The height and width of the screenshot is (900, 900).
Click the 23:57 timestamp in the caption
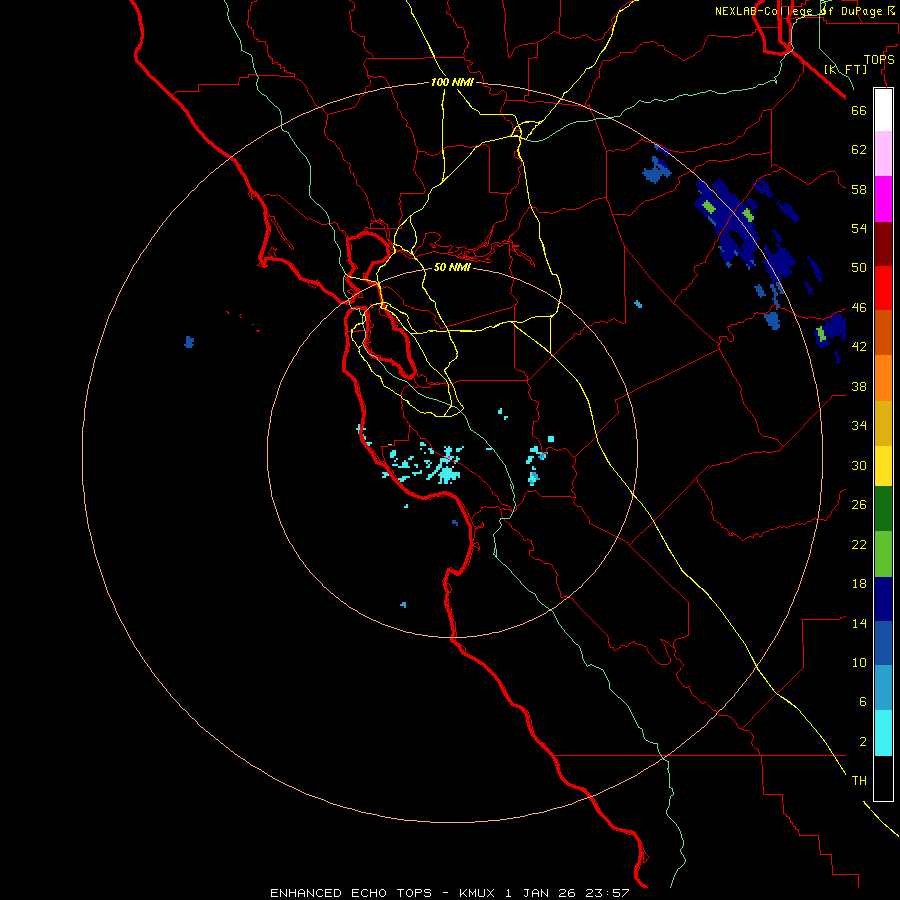(607, 893)
